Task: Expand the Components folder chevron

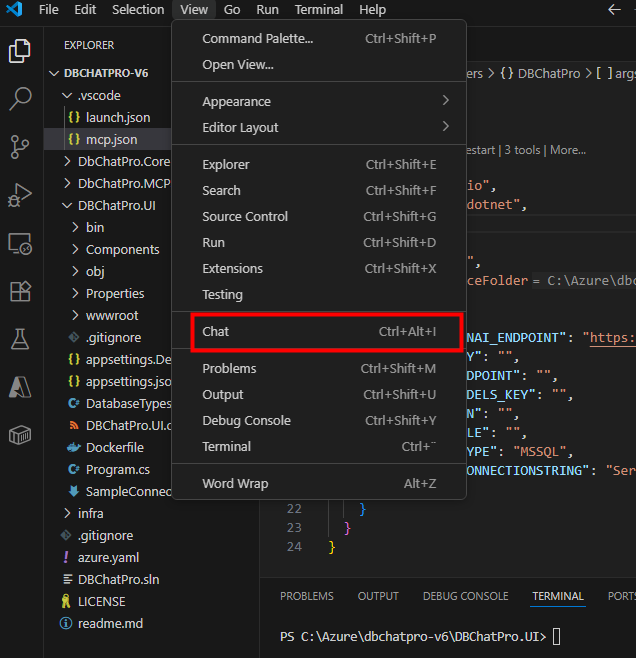Action: coord(75,249)
